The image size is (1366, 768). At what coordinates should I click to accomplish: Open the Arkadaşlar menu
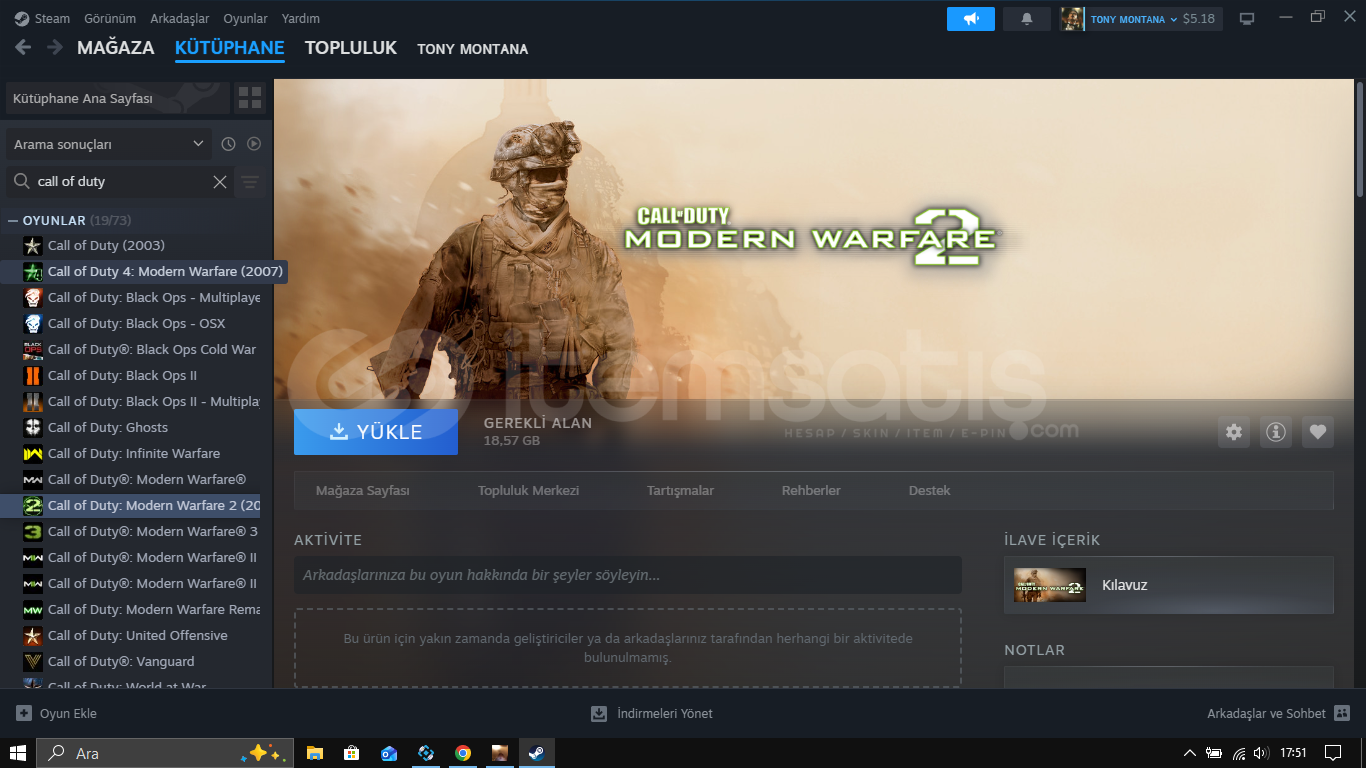coord(180,18)
